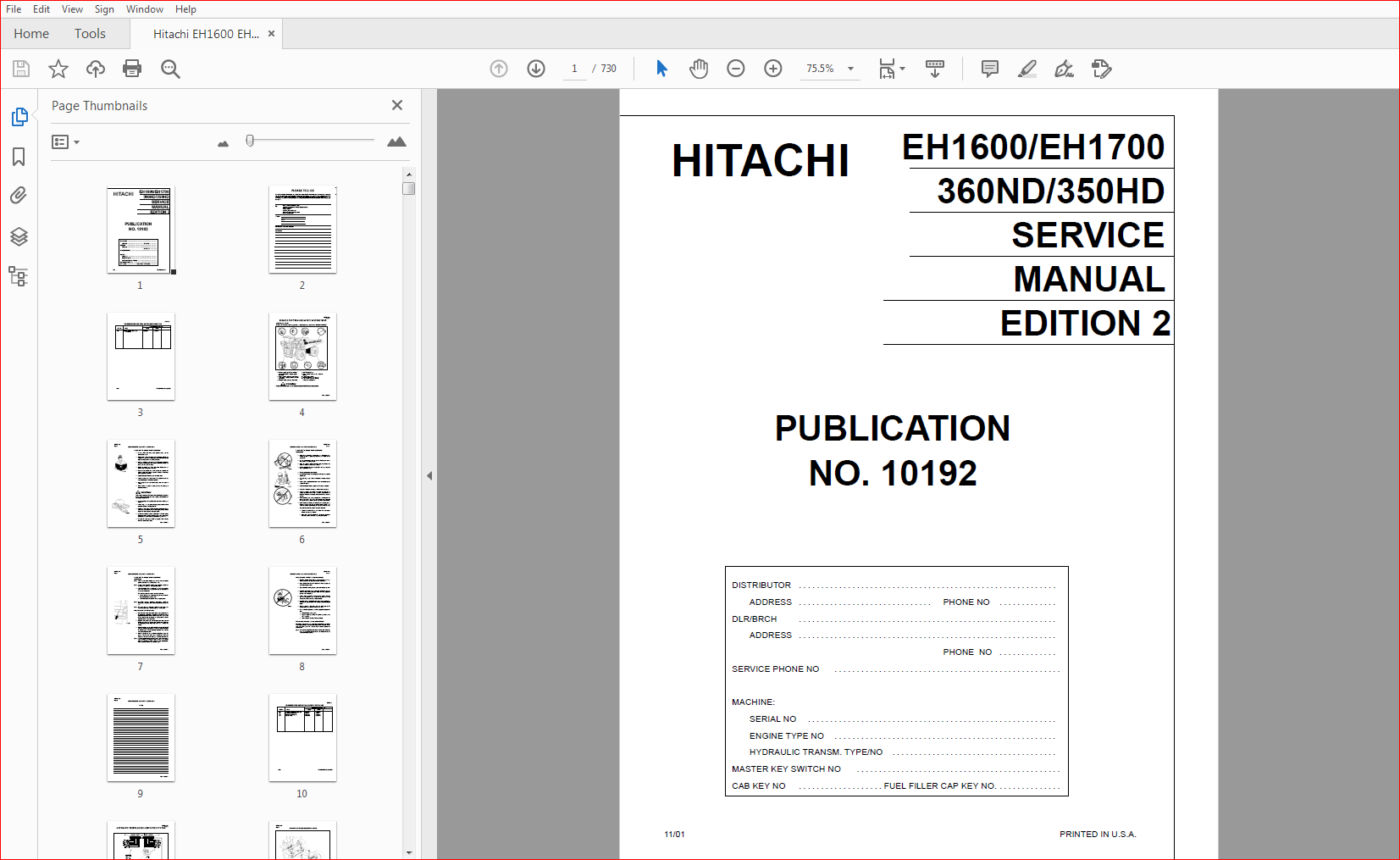Select page 10 thumbnail
Image resolution: width=1400 pixels, height=860 pixels.
[302, 738]
